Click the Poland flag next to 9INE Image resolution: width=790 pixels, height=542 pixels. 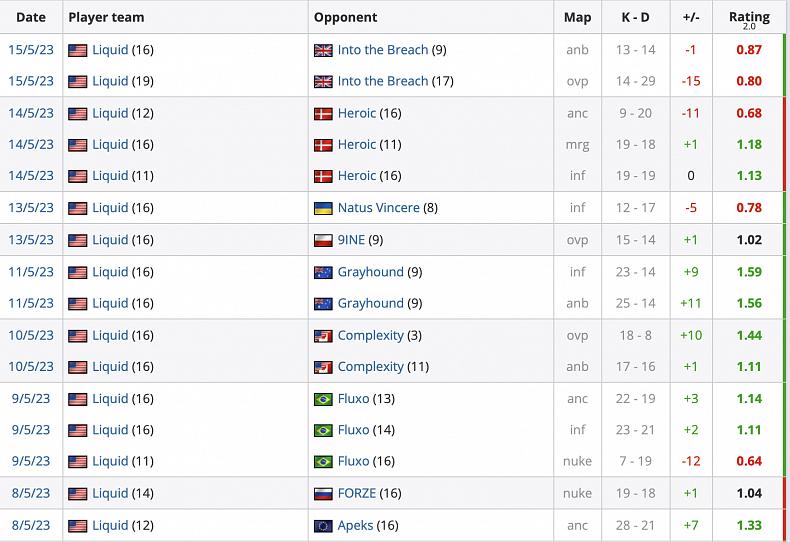323,240
